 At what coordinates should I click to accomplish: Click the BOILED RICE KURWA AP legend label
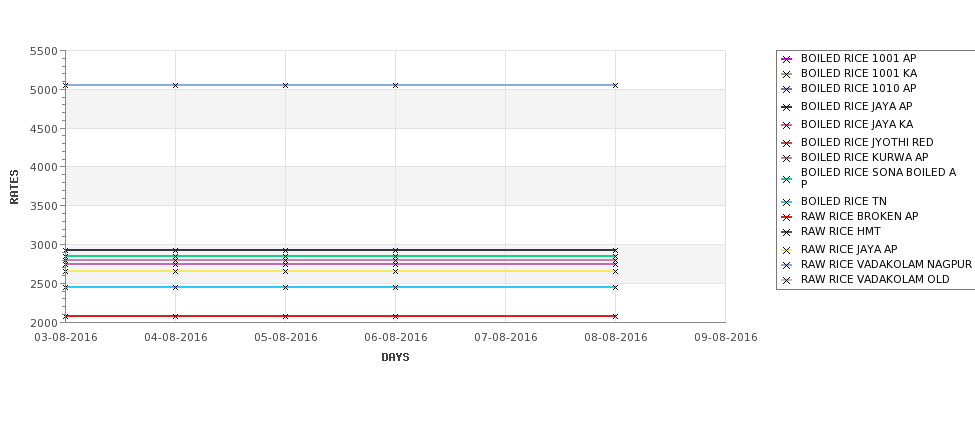[864, 157]
